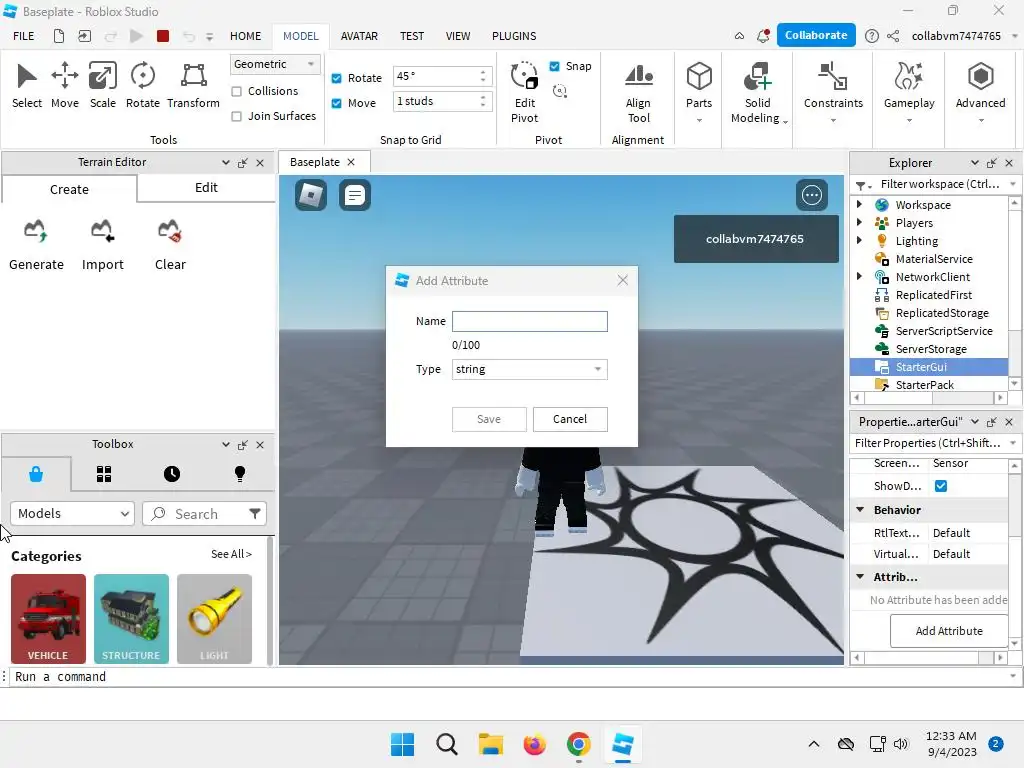Collapse the Attributes properties section
1024x768 pixels.
(x=860, y=577)
